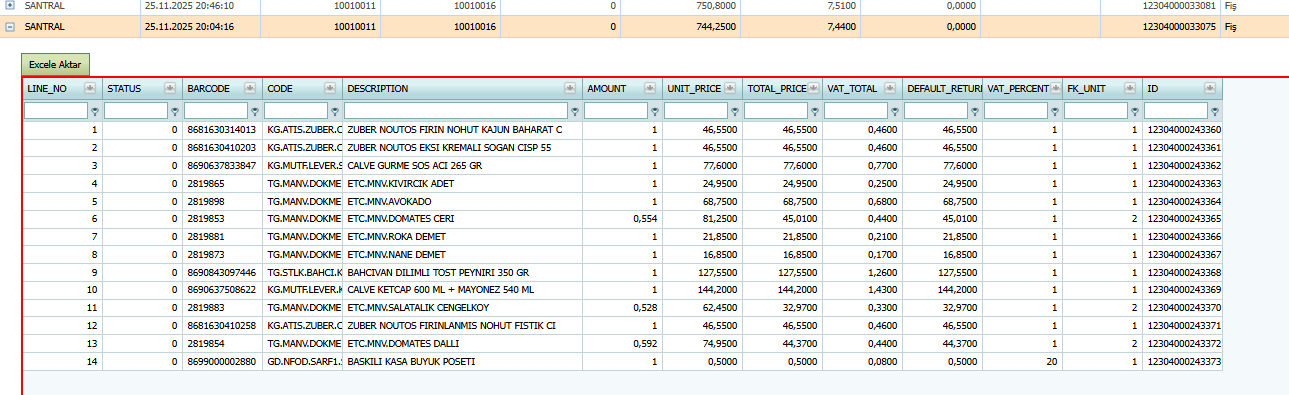Click the pin icon in FK_UNIT column header
1289x395 pixels.
coord(1130,89)
